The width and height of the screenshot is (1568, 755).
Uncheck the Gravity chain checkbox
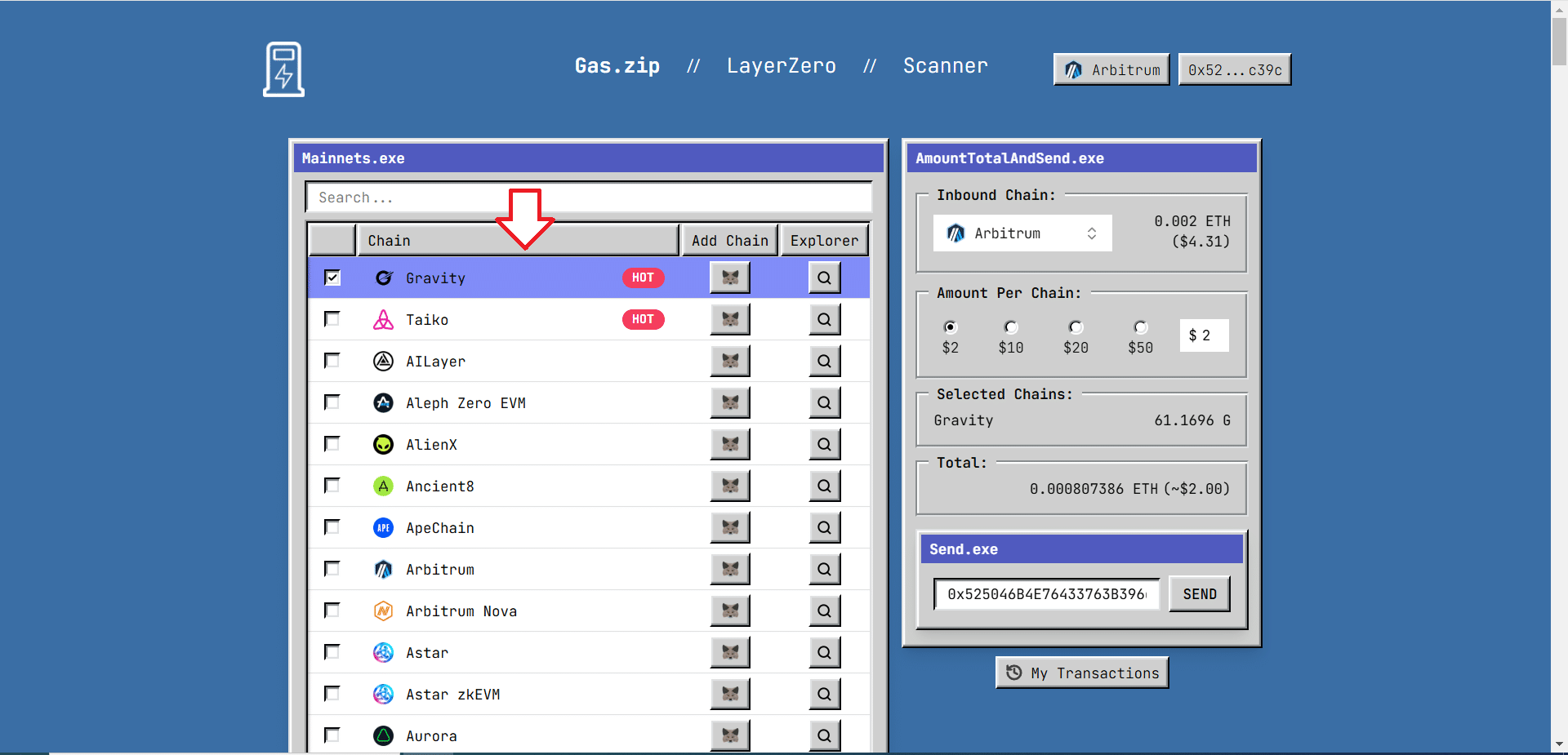pos(332,278)
